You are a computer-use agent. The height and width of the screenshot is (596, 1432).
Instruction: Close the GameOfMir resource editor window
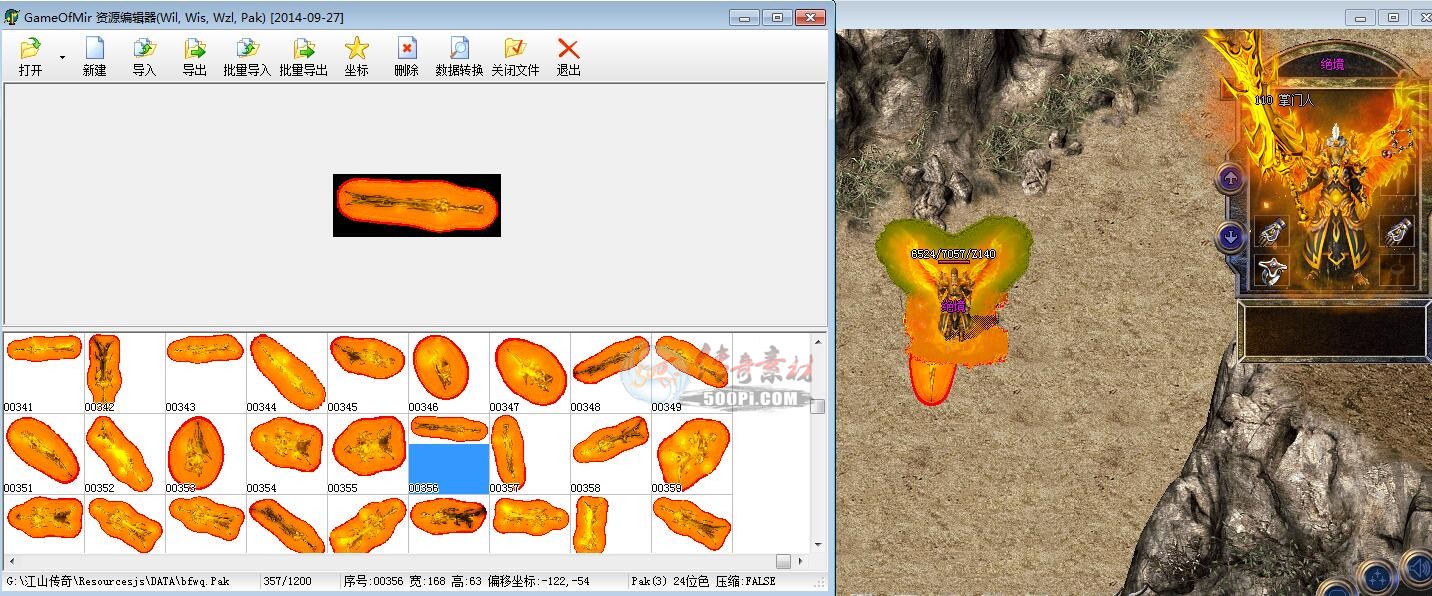812,17
